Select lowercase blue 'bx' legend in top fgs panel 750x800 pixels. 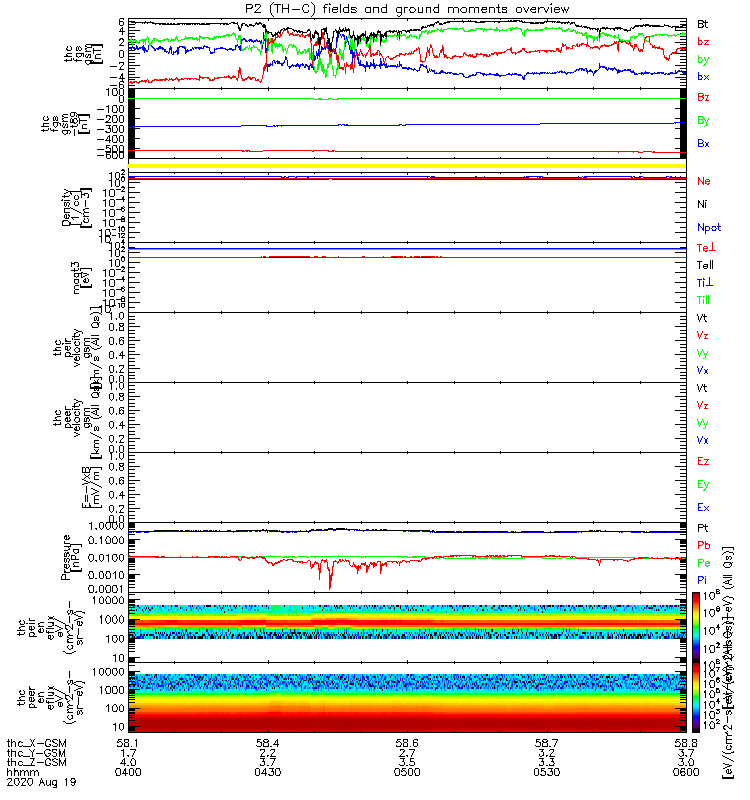(703, 77)
